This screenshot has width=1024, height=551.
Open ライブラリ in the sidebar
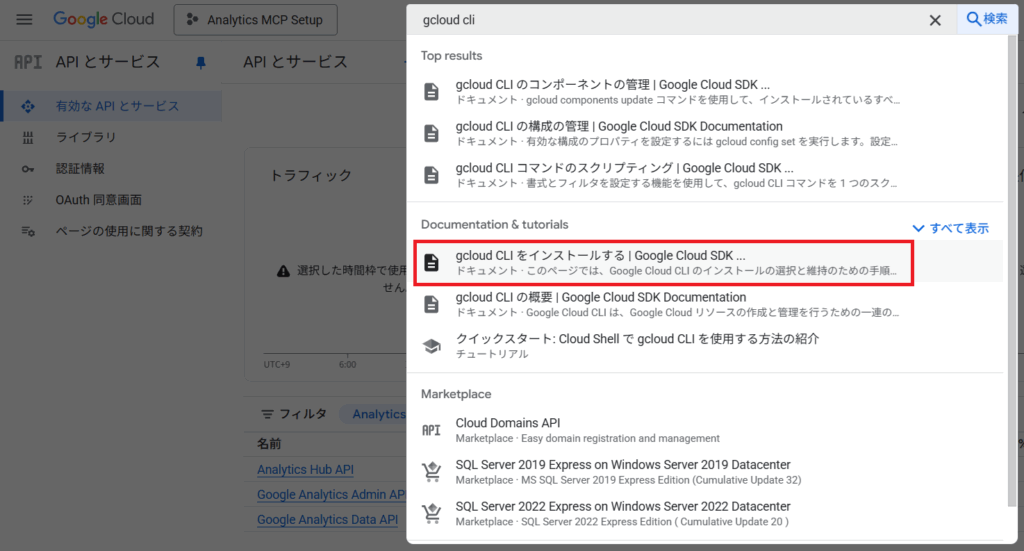pyautogui.click(x=86, y=137)
